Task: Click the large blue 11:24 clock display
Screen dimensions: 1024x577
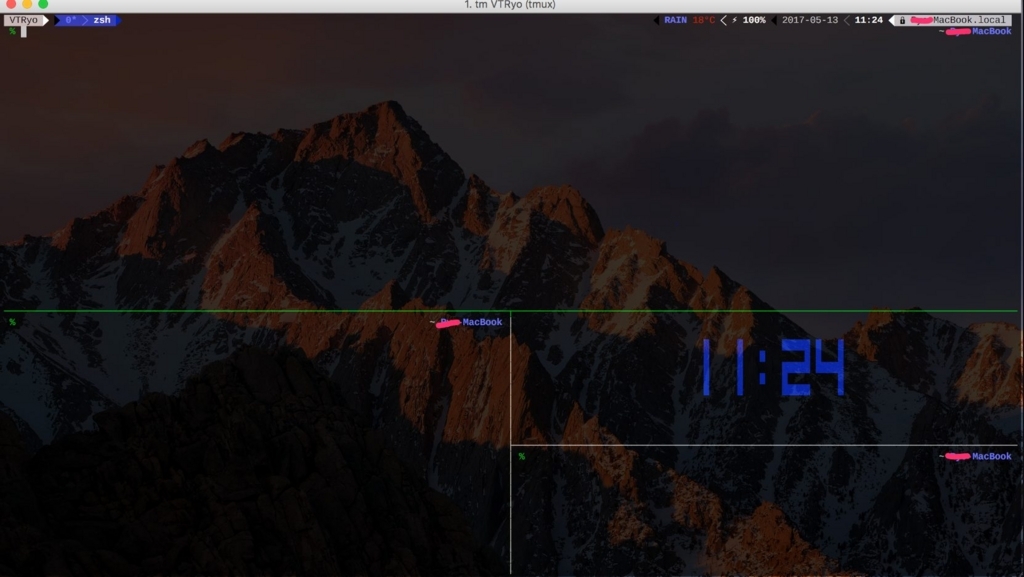Action: click(x=773, y=367)
